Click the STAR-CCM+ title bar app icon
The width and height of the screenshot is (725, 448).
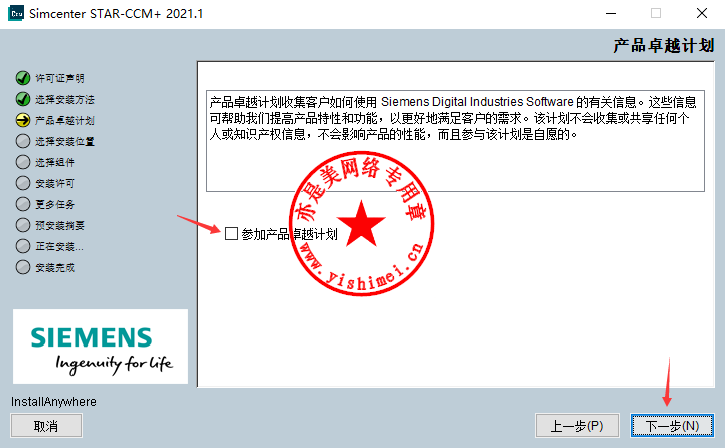(x=16, y=13)
